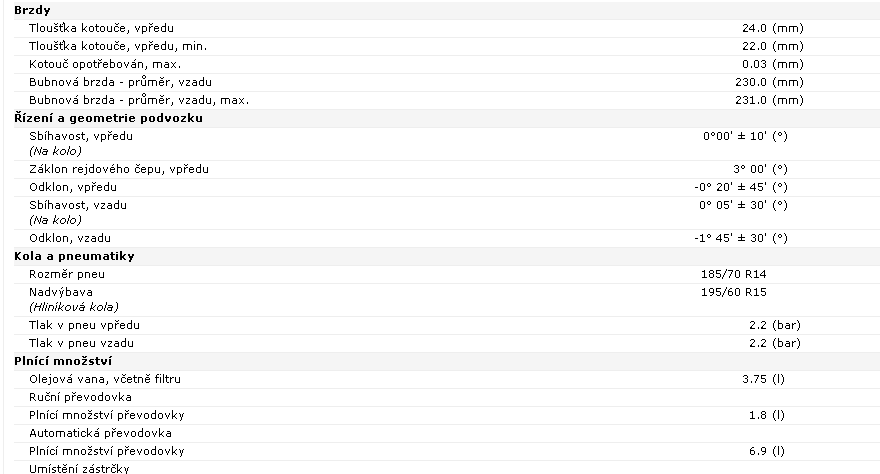Click the -0° 20' ± 45' camber value
This screenshot has height=474, width=880.
[741, 187]
